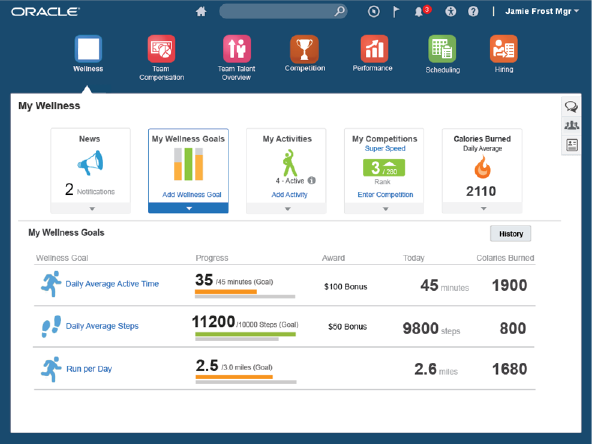Click the search magnifier icon

(339, 11)
